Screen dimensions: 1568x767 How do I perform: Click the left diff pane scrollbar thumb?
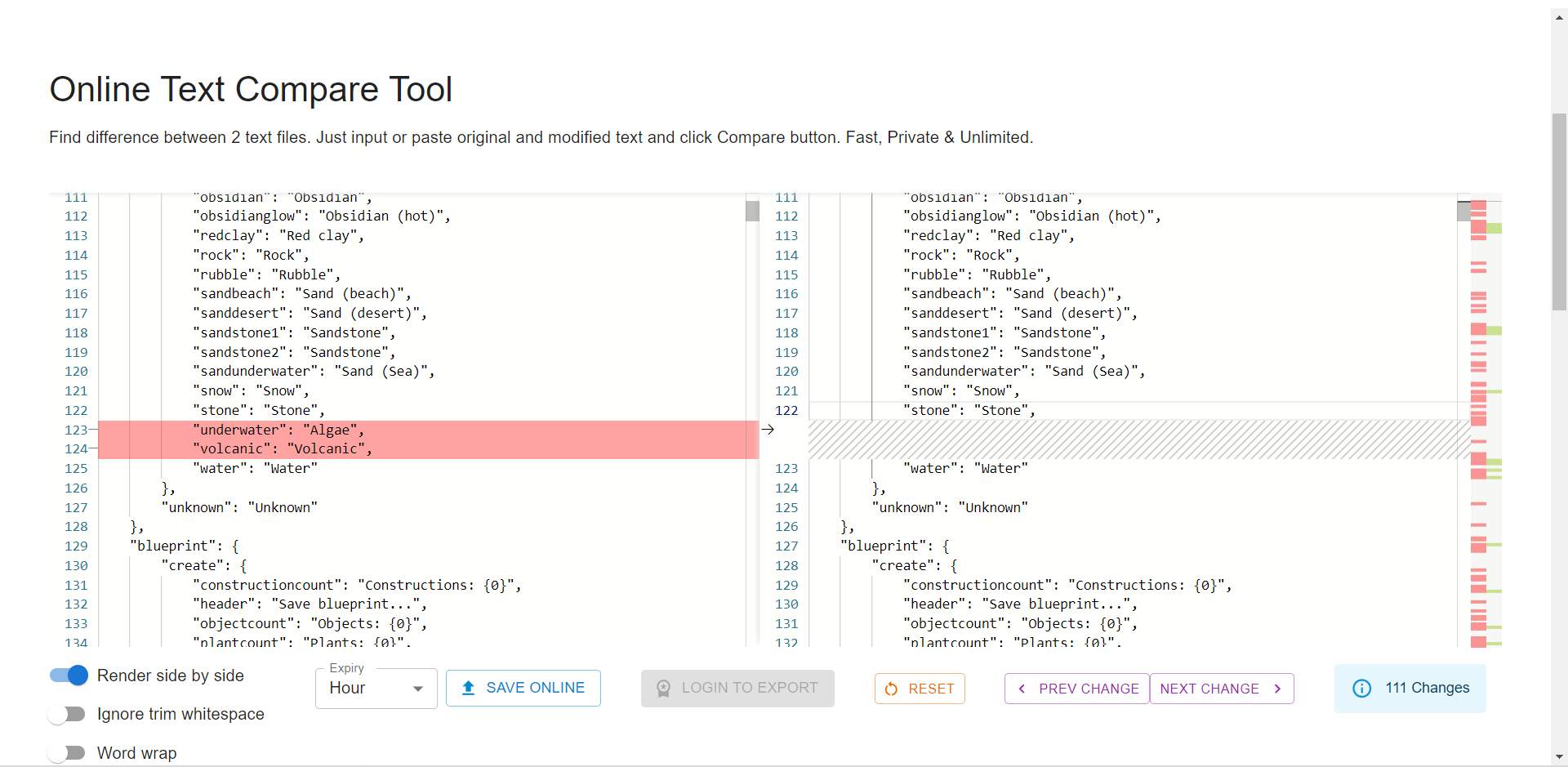point(752,211)
